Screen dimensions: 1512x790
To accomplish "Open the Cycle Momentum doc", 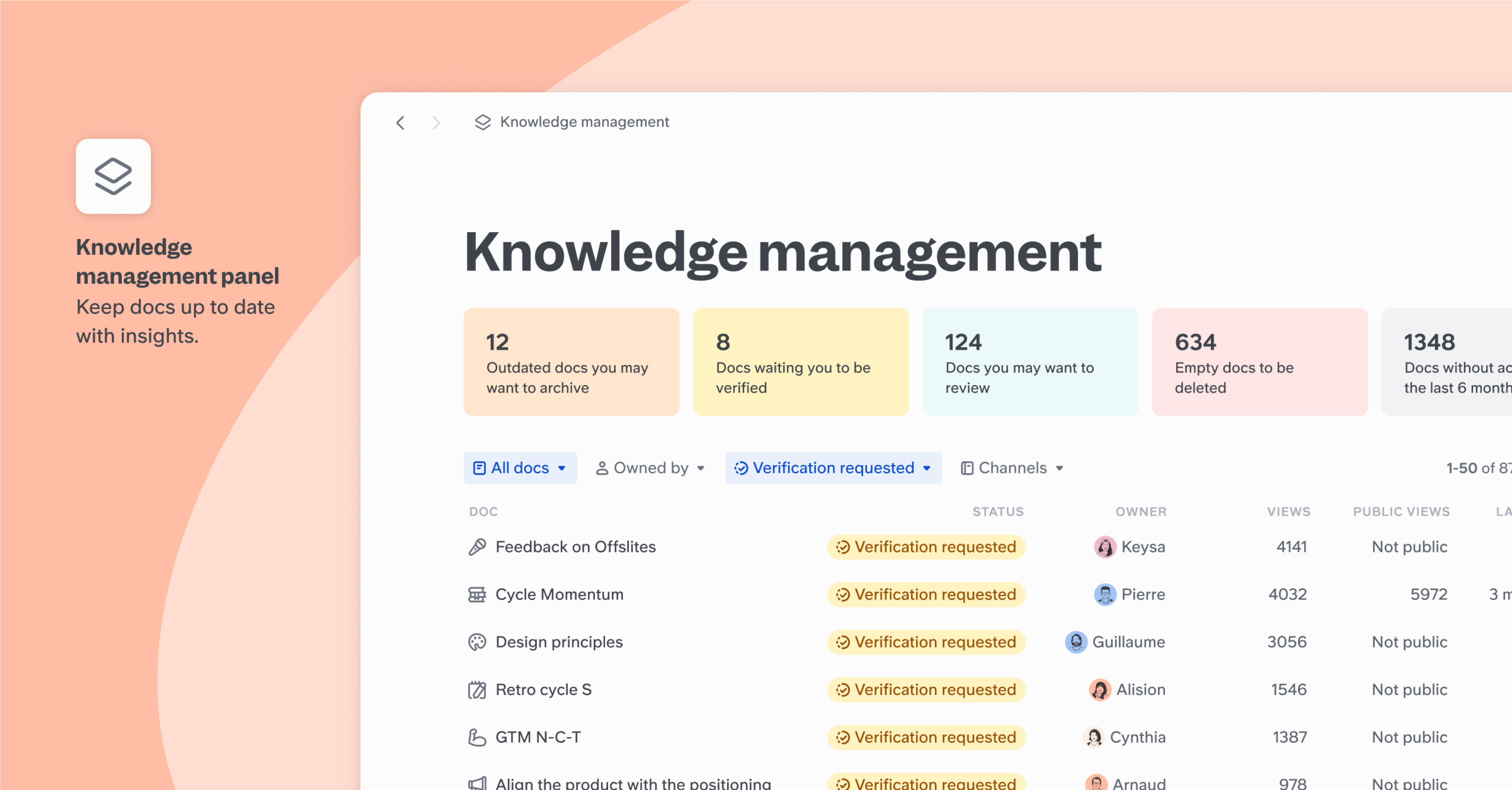I will point(559,595).
